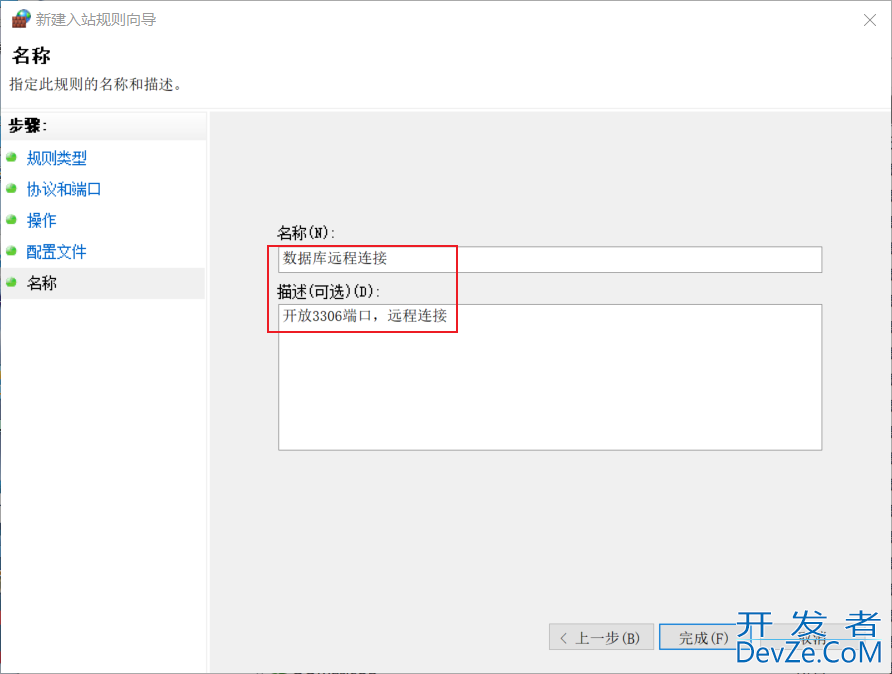
Task: Click the 指定此规则的名称和描述 subtitle
Action: coord(96,85)
